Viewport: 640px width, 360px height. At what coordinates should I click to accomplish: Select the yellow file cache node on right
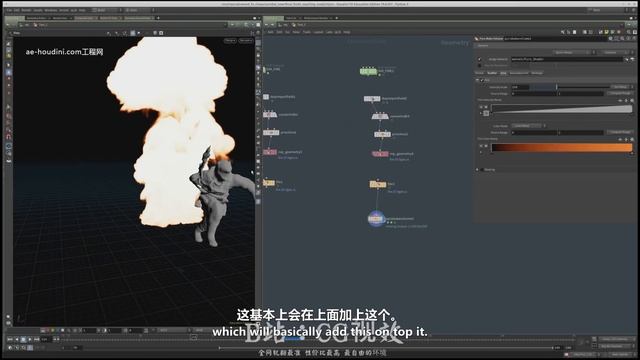click(x=378, y=184)
